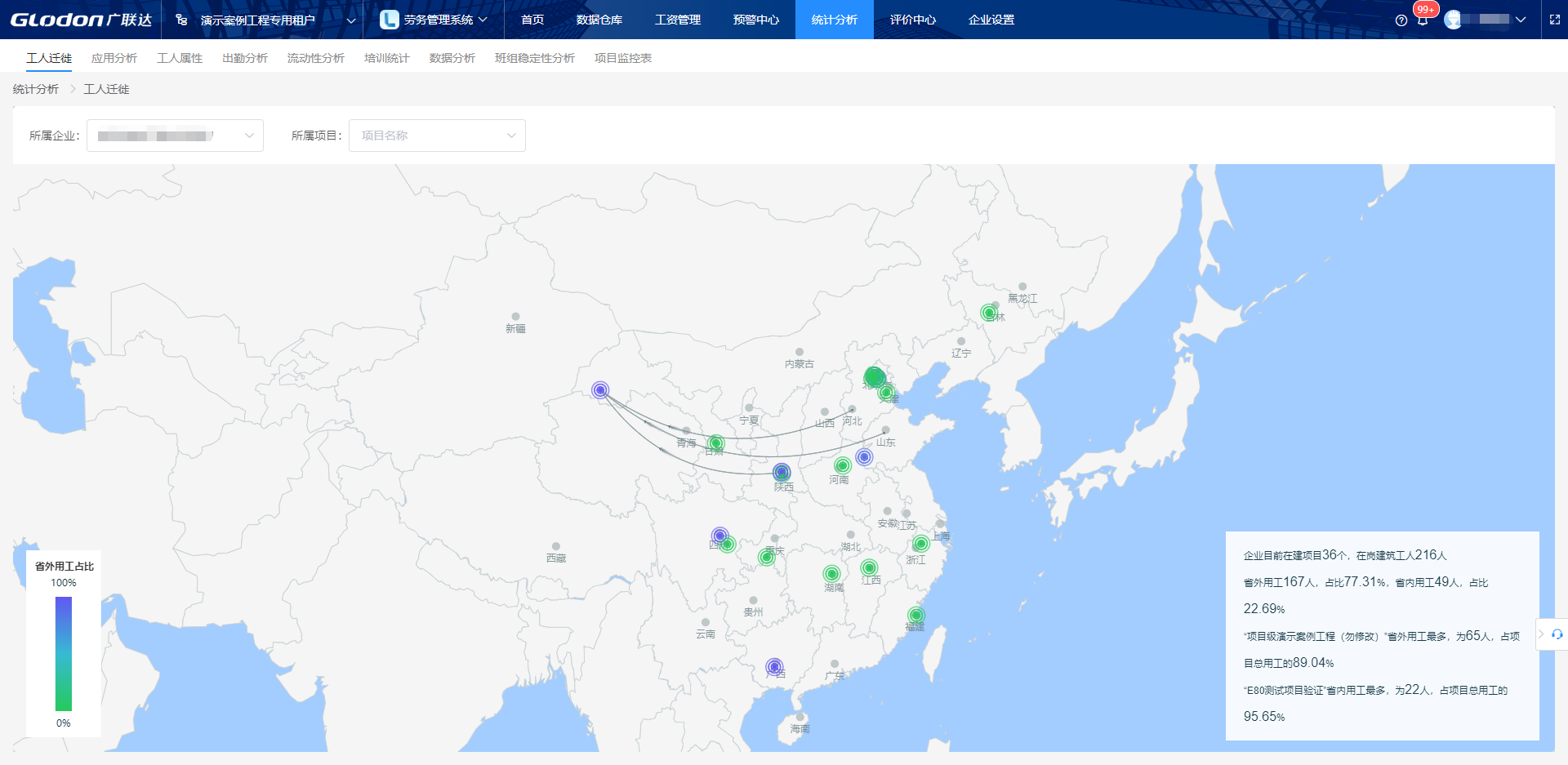1568x765 pixels.
Task: Click the help question mark icon
Action: point(1401,20)
